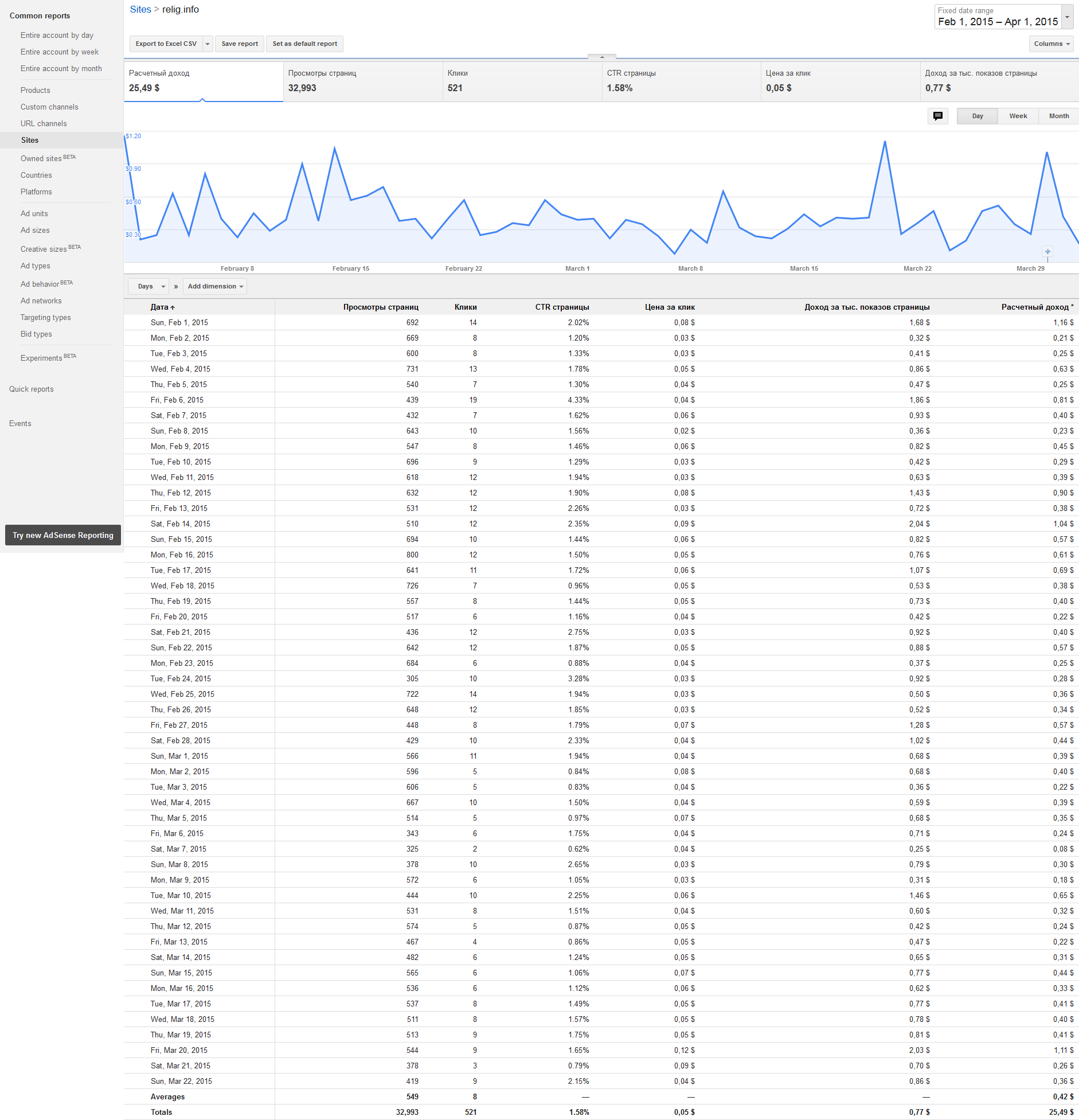
Task: Sort table by Просмотры страниц column header
Action: [381, 307]
